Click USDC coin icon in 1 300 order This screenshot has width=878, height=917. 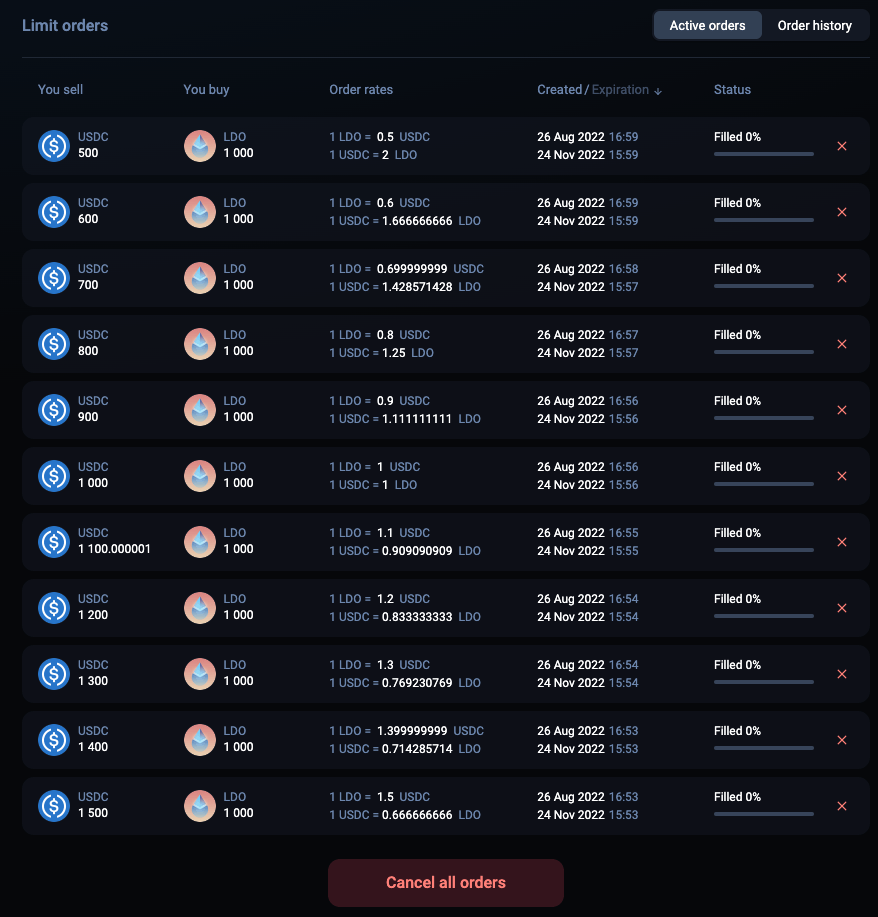click(53, 674)
